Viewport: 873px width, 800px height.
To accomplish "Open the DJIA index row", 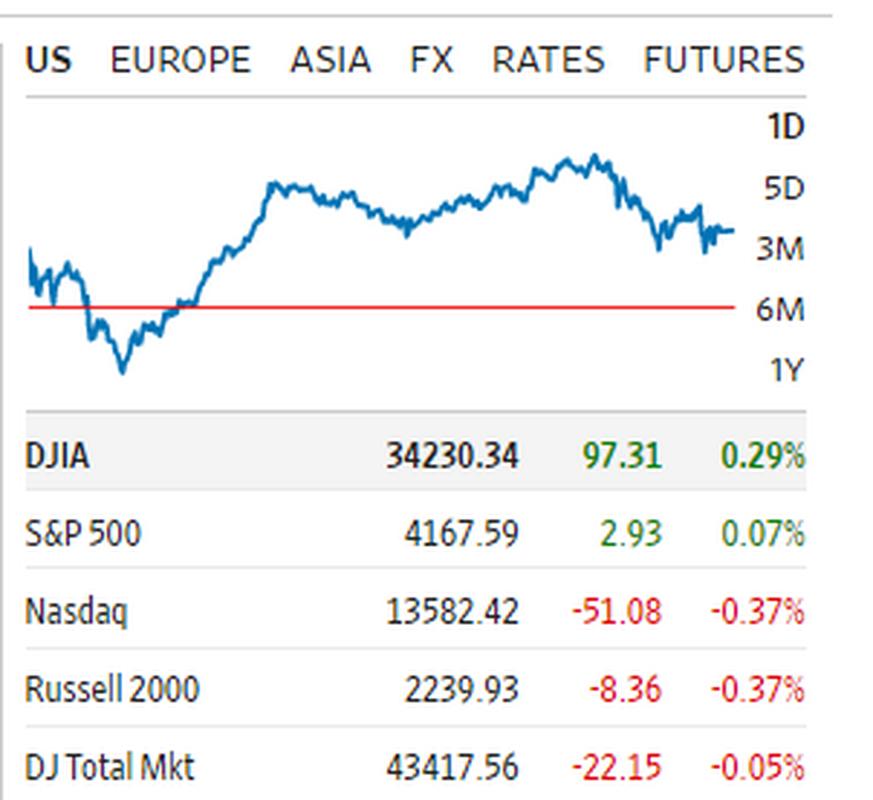I will click(57, 457).
